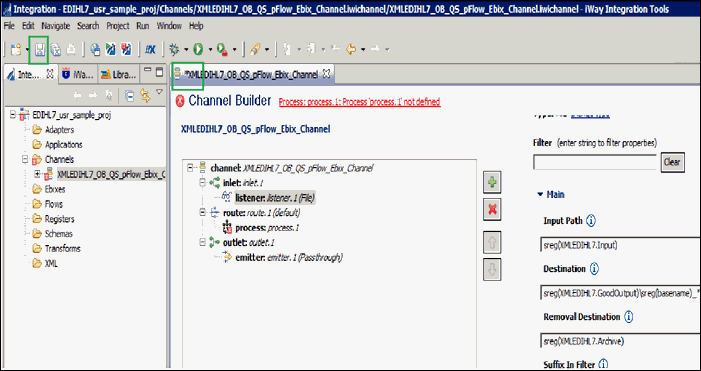This screenshot has width=701, height=371.
Task: Click the yellow Back arrow icon
Action: (351, 50)
